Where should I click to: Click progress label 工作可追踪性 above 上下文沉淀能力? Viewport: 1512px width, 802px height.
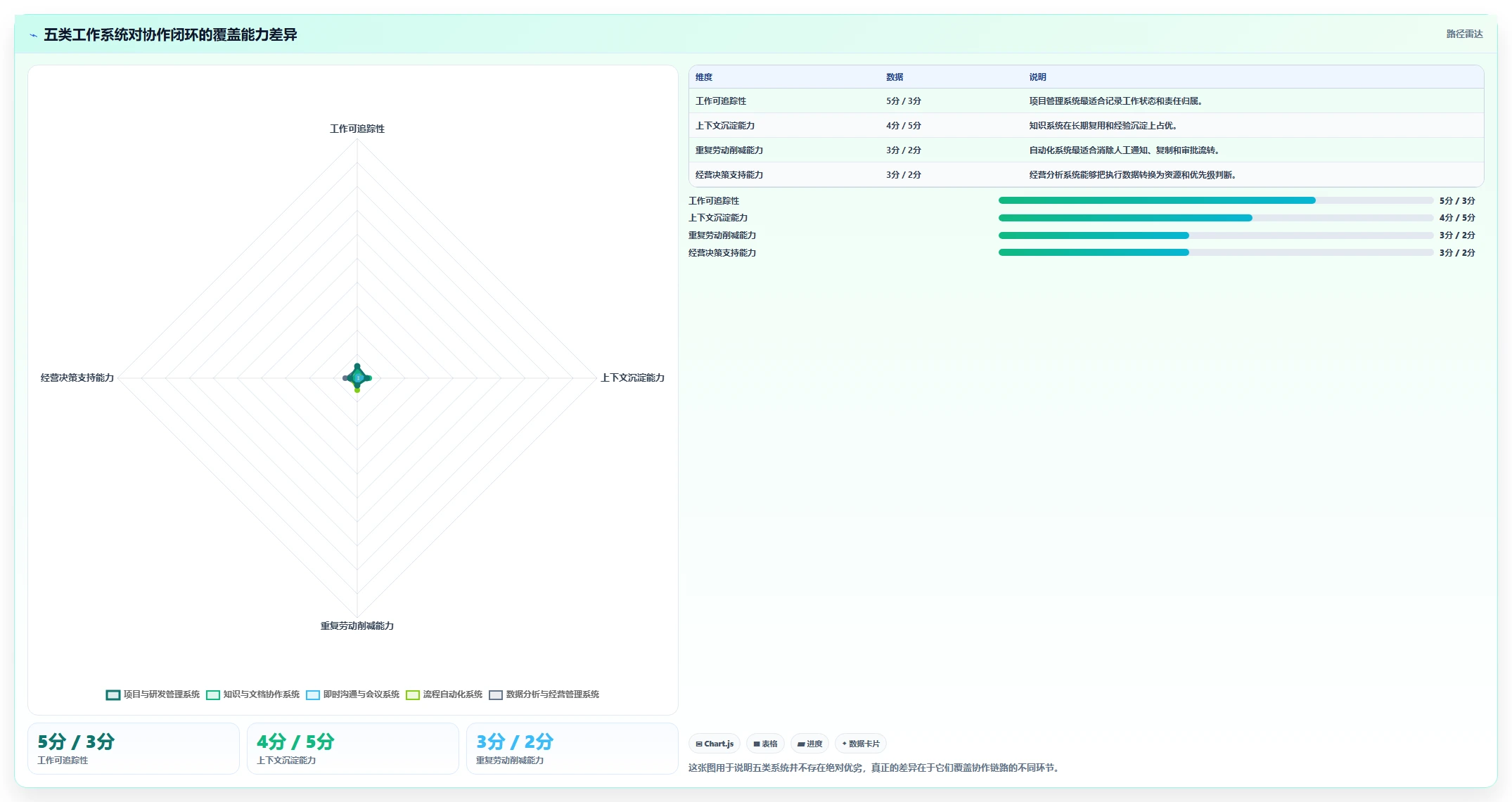point(714,201)
